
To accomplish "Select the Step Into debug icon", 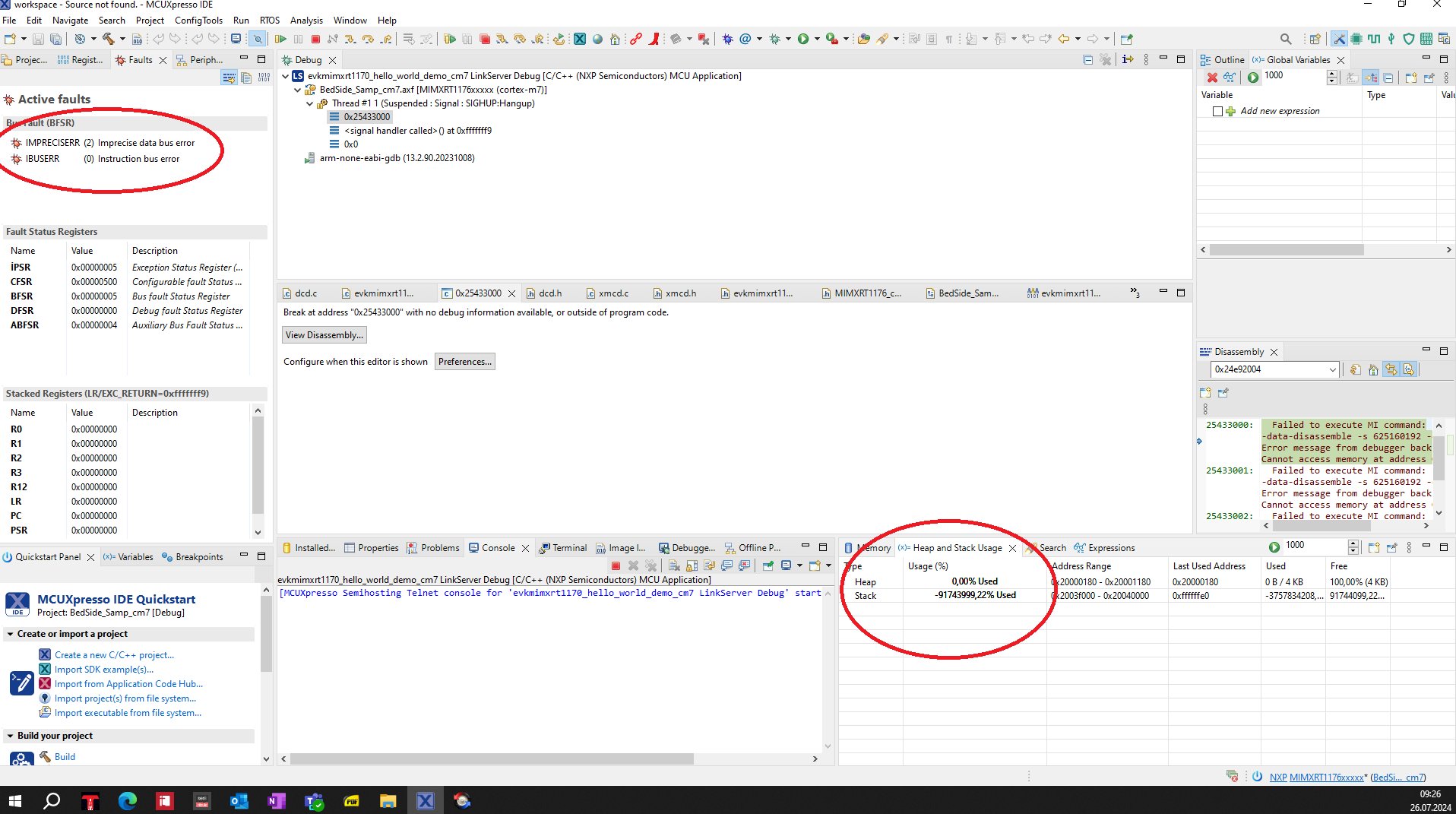I will pos(351,39).
